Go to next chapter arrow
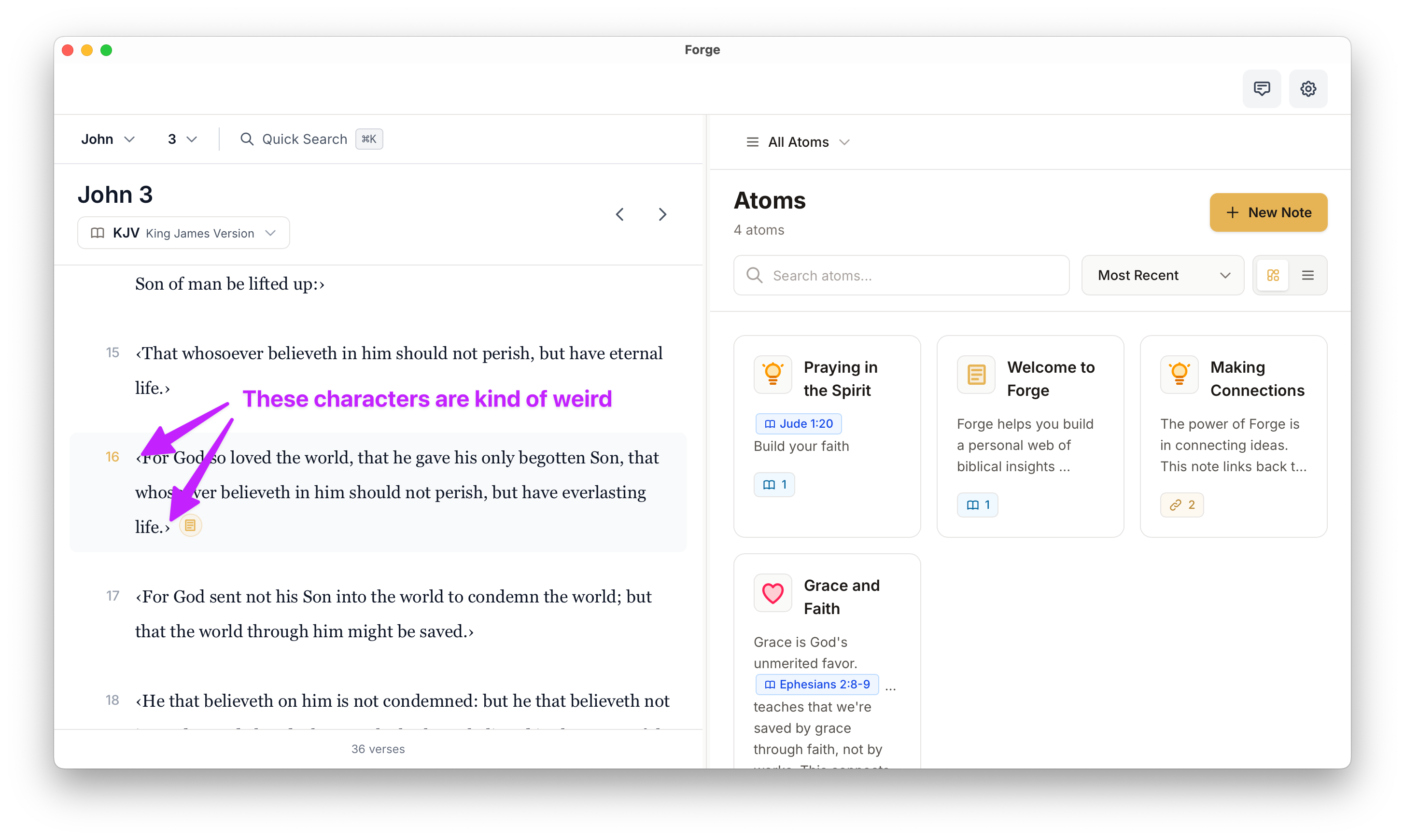Viewport: 1405px width, 840px height. coord(662,214)
